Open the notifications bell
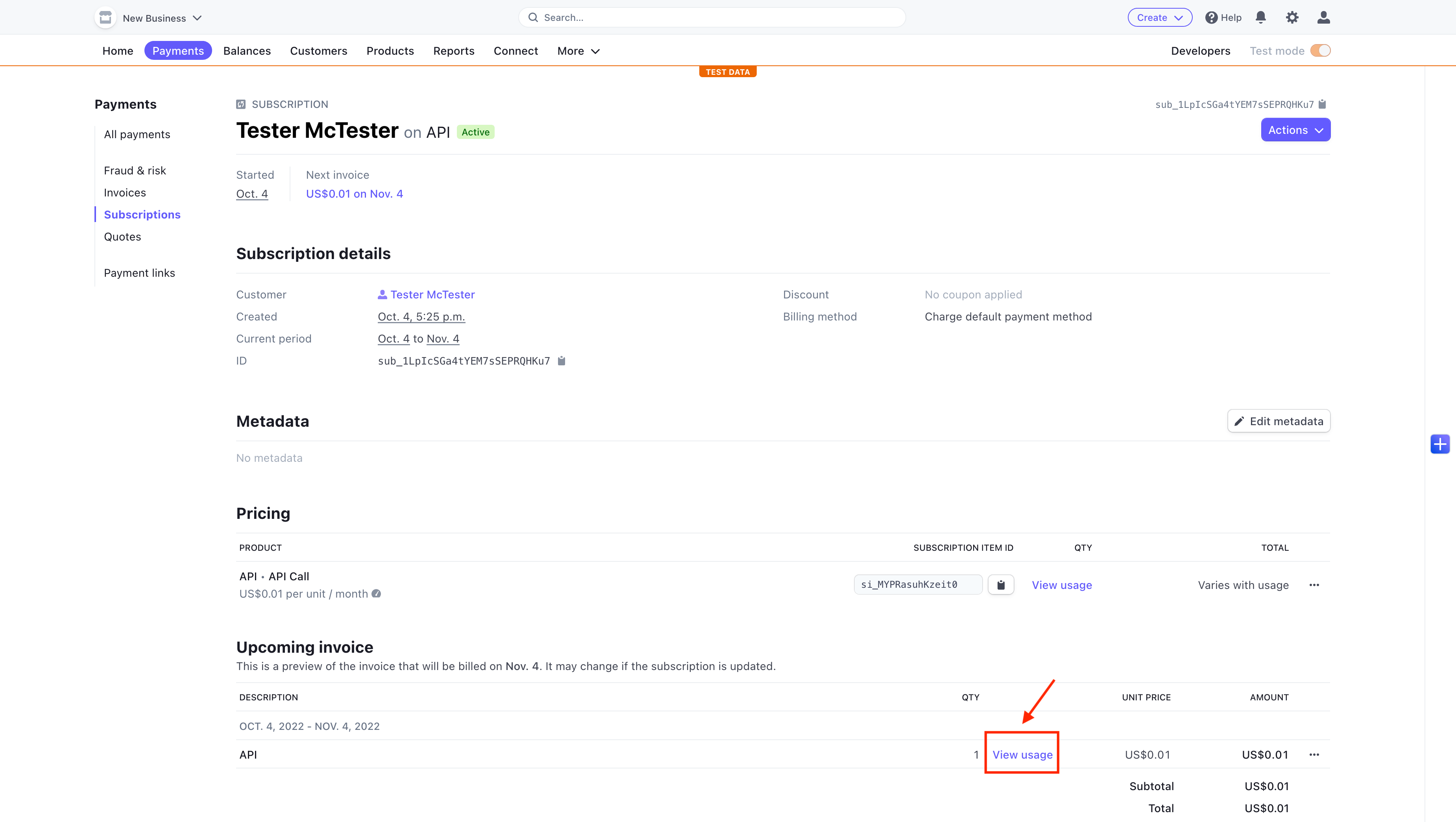The height and width of the screenshot is (822, 1456). coord(1260,18)
